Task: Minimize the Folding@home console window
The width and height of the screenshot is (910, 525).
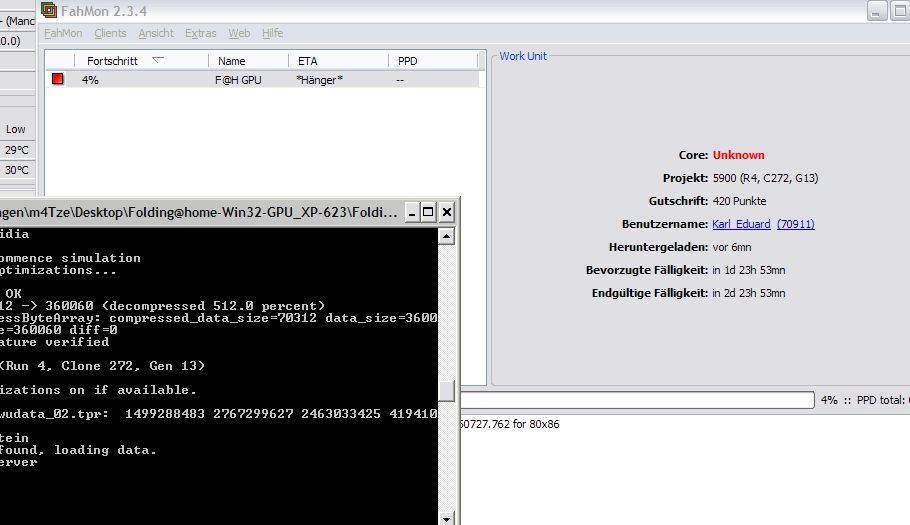Action: 411,212
